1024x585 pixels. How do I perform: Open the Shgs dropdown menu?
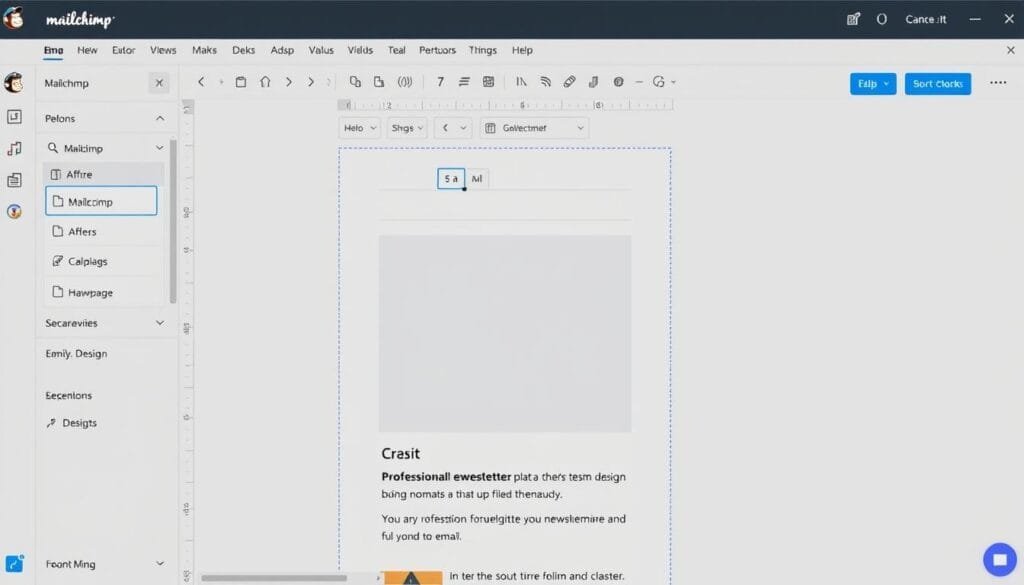pyautogui.click(x=405, y=127)
